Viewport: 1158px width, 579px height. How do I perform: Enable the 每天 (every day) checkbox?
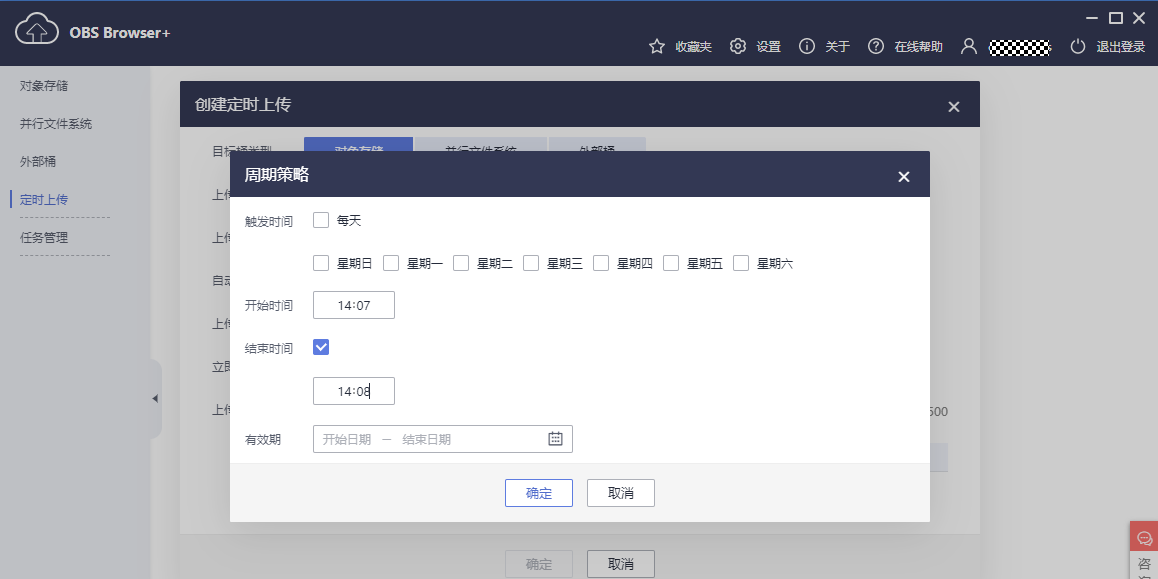pyautogui.click(x=321, y=221)
